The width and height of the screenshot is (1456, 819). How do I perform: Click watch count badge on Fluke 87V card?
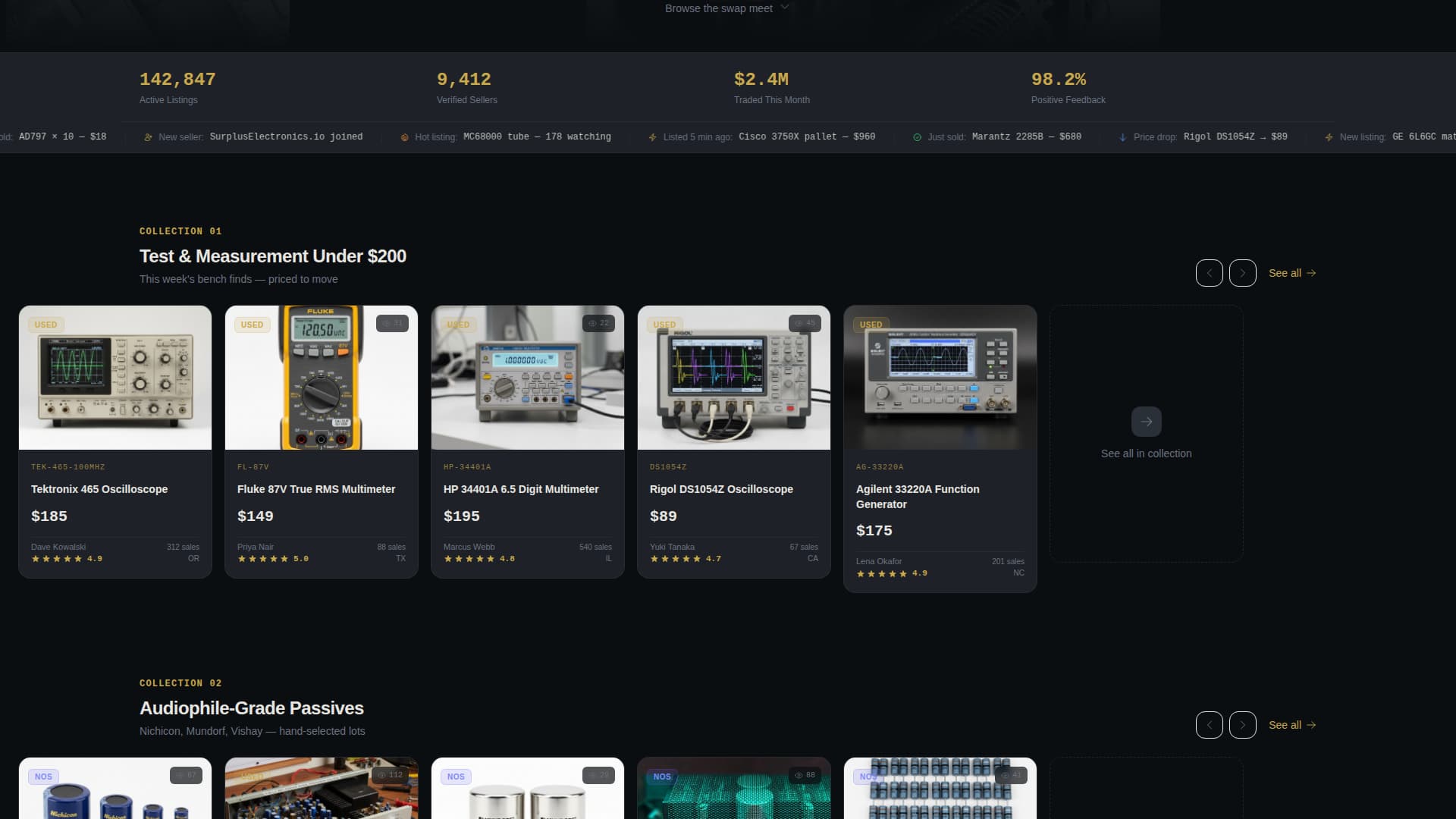[x=392, y=323]
